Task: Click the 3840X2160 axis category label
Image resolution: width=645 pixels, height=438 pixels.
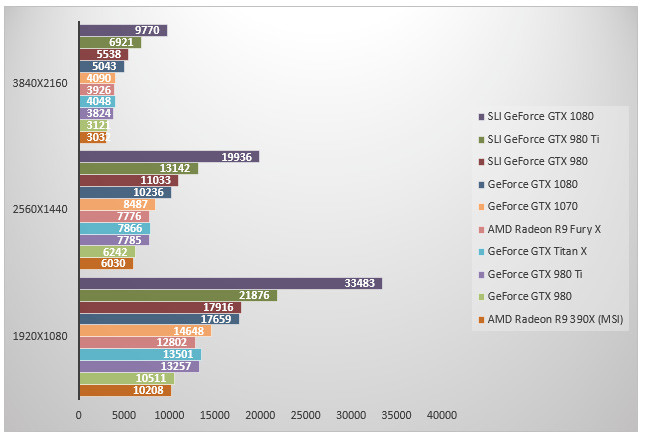Action: tap(40, 83)
